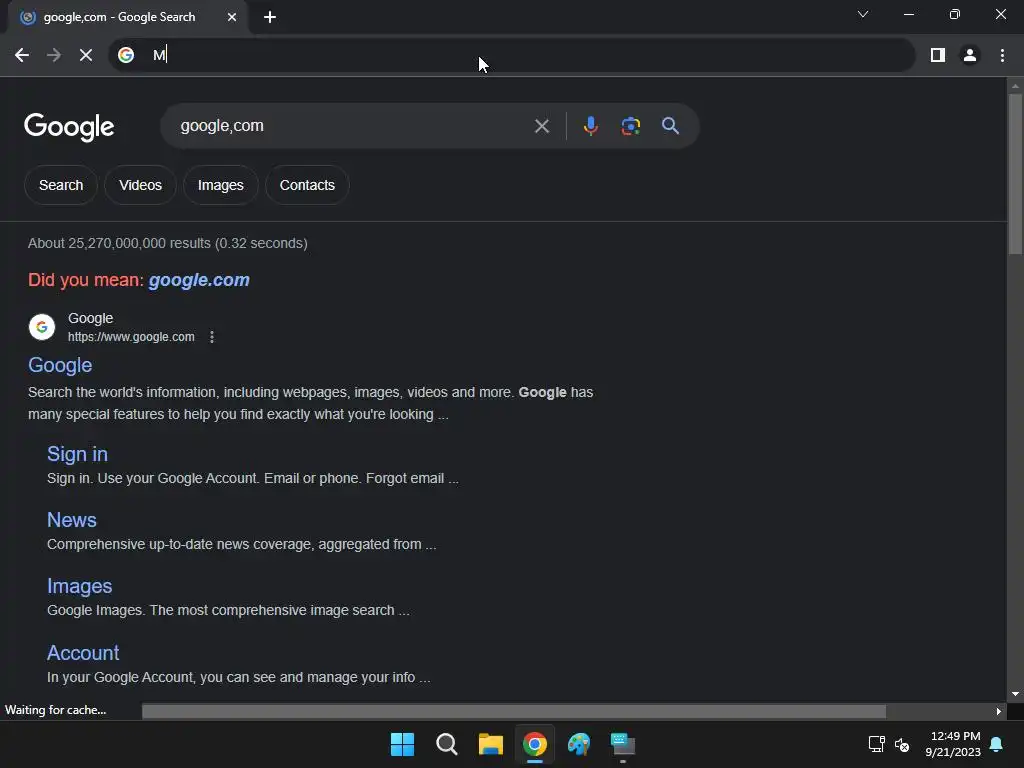The height and width of the screenshot is (768, 1024).
Task: Select the Search filter chip
Action: 61,185
